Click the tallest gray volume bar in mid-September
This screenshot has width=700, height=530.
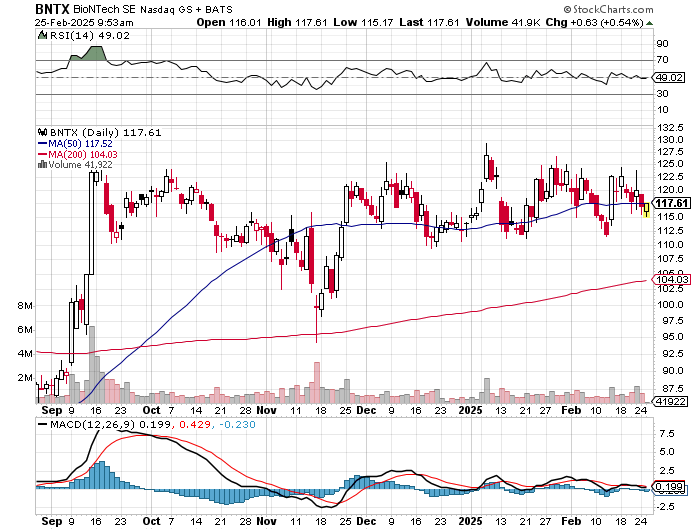click(92, 365)
